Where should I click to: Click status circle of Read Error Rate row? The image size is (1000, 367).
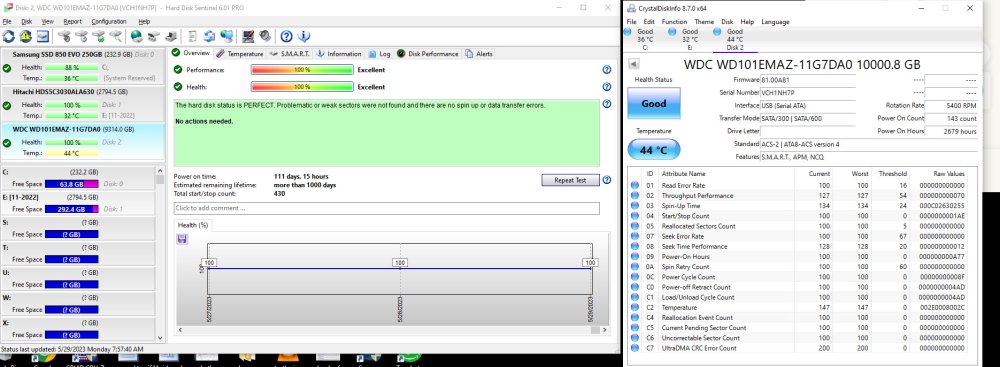(x=635, y=185)
